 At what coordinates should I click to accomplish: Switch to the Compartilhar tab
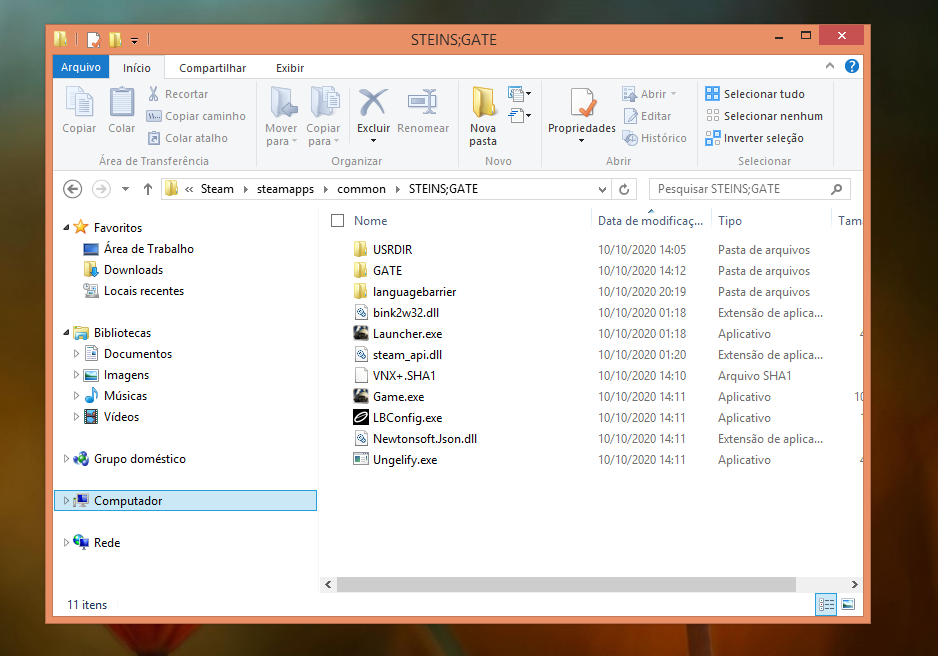pyautogui.click(x=212, y=68)
